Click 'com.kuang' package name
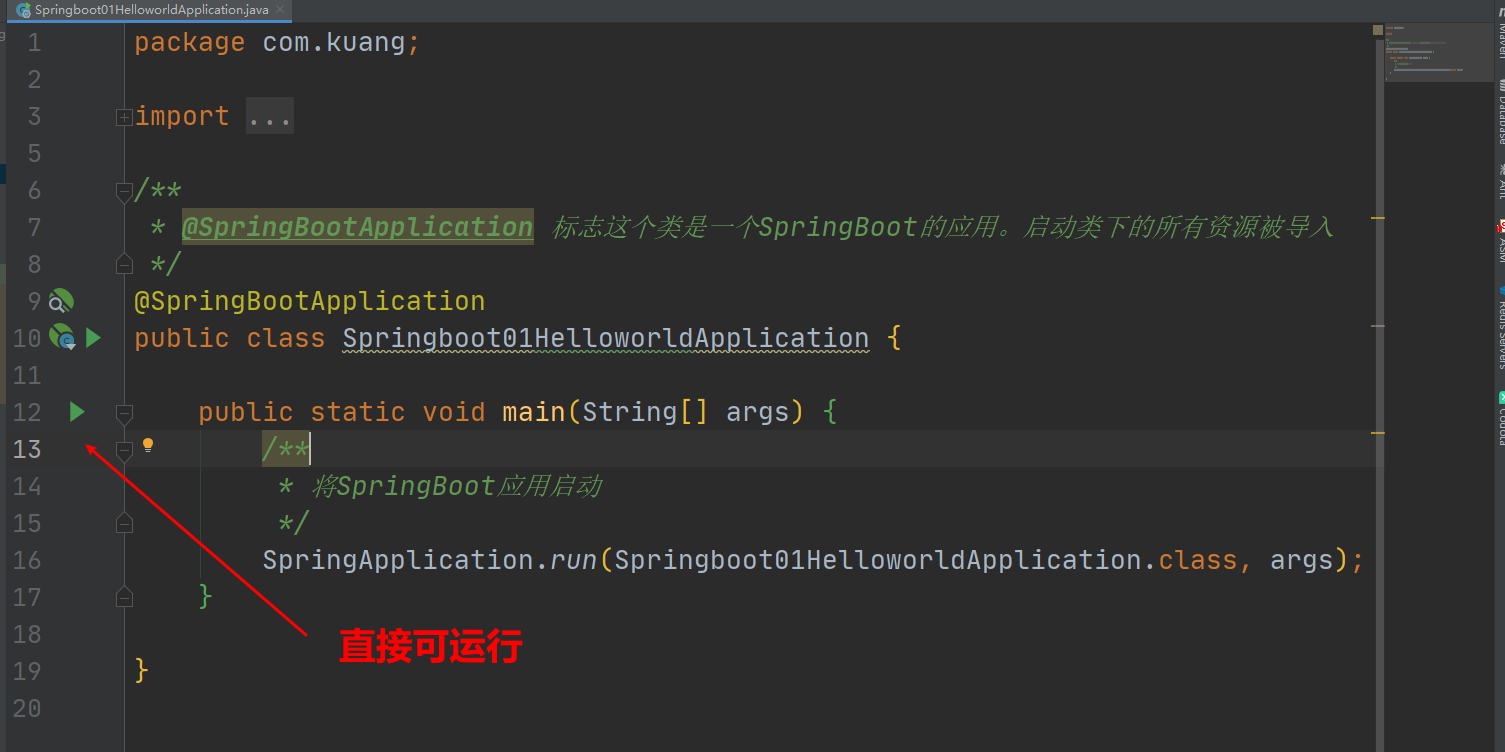Viewport: 1505px width, 752px height. [334, 43]
